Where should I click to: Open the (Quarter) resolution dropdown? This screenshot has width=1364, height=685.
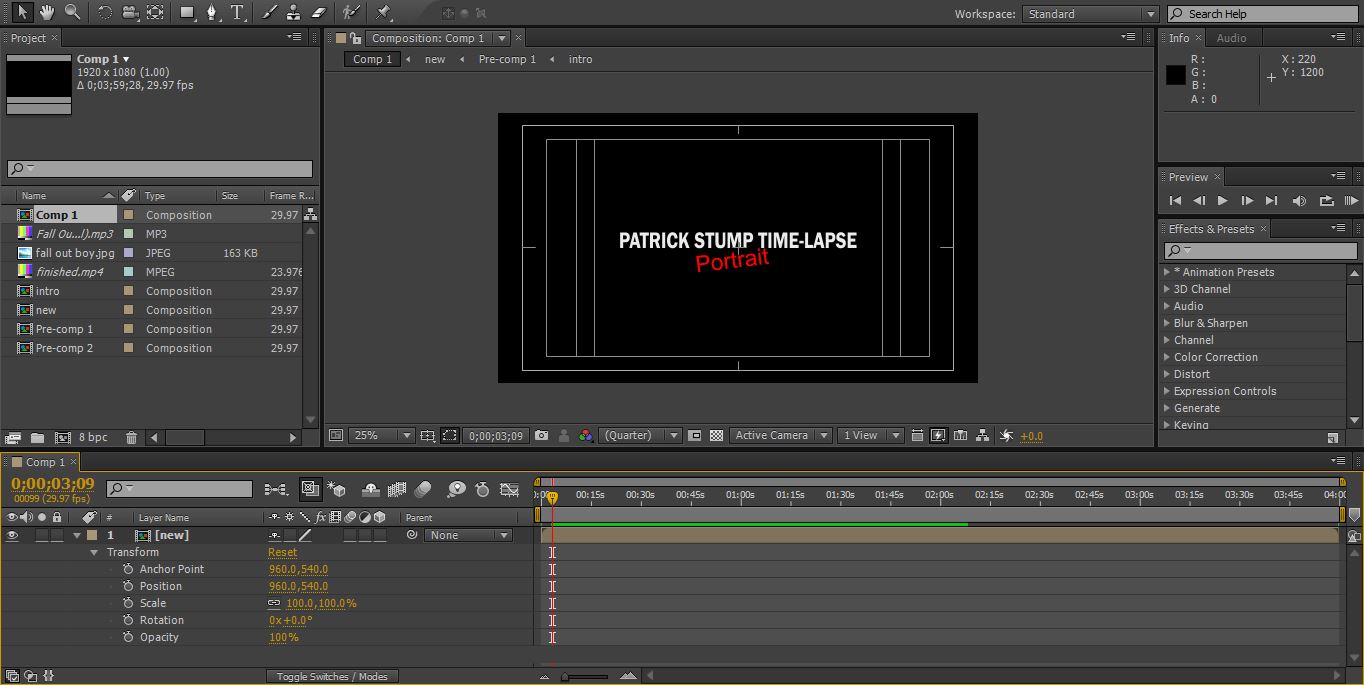[641, 436]
